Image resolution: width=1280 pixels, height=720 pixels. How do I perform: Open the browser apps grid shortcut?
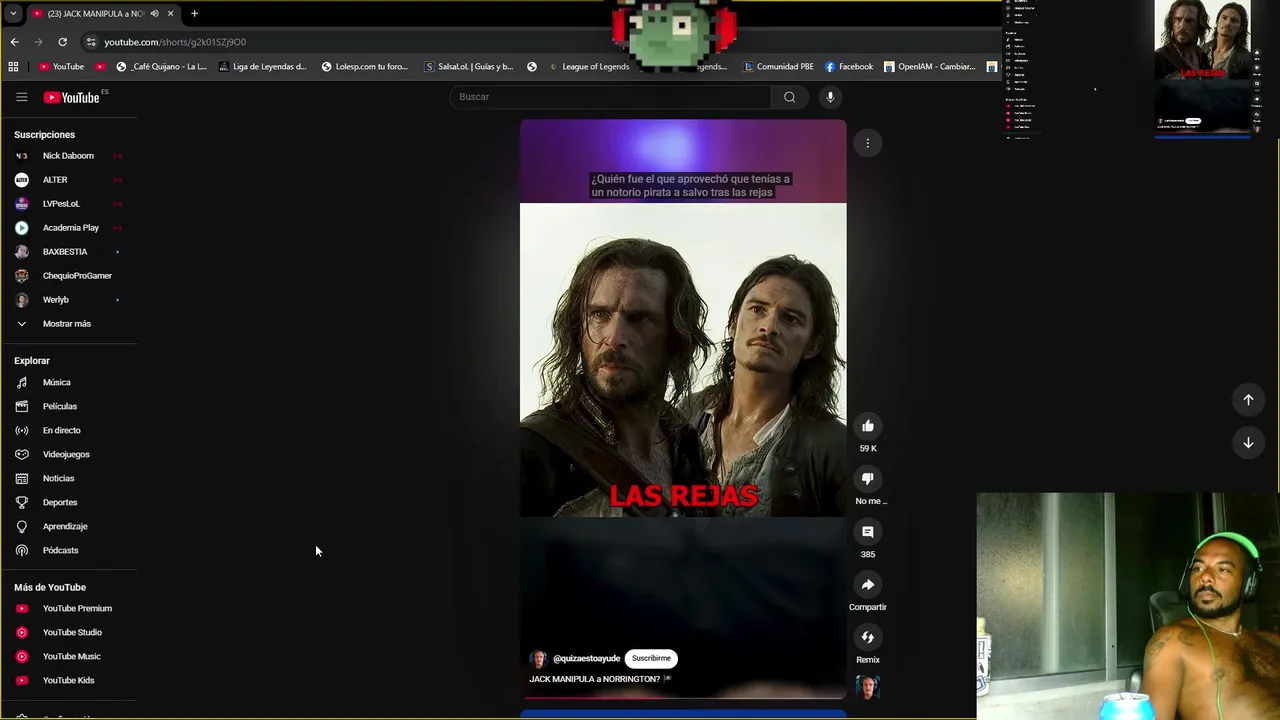(13, 67)
